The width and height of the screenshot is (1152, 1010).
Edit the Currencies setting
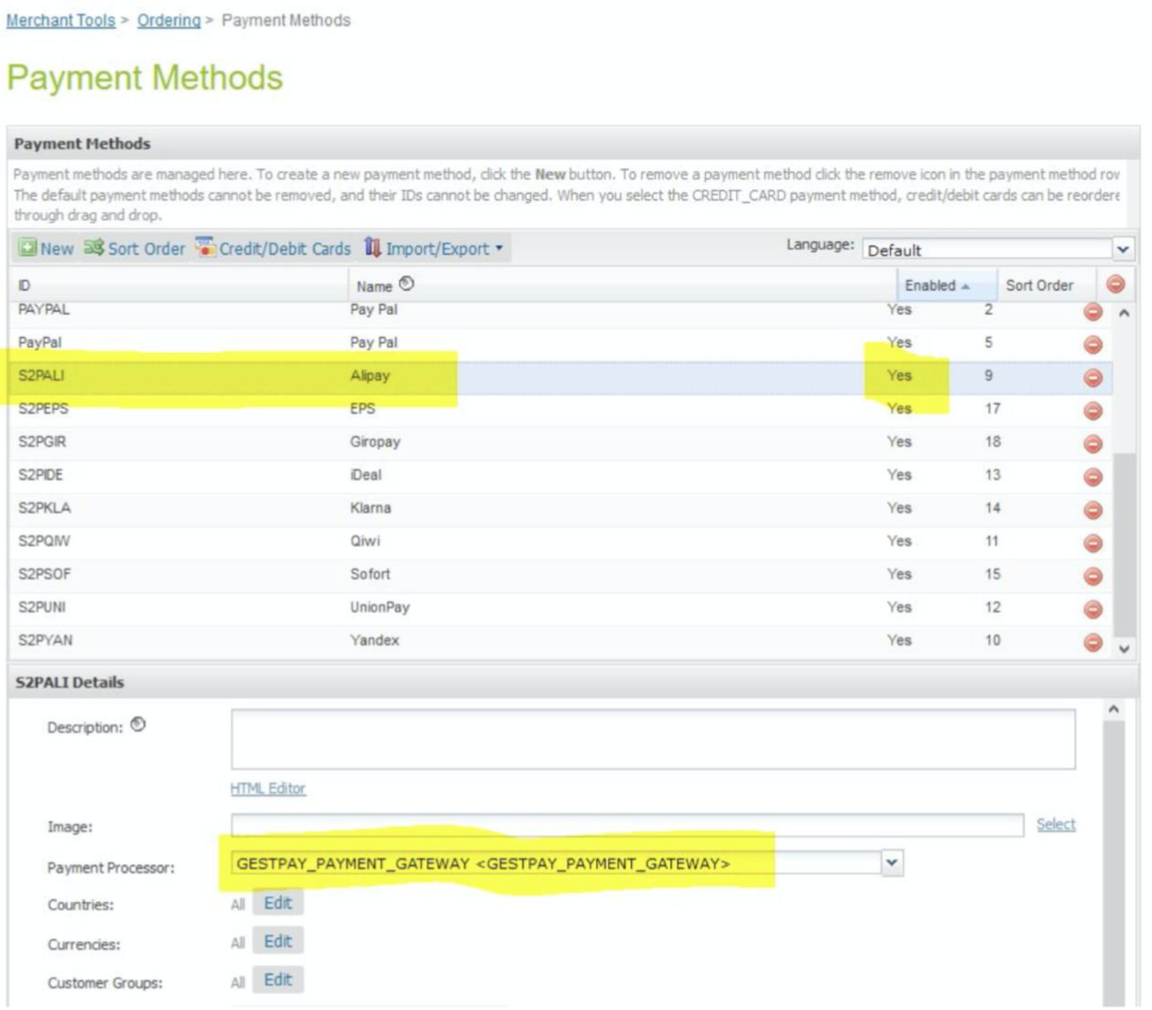coord(278,941)
